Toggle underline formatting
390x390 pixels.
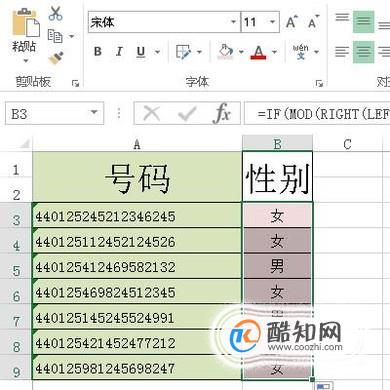coord(141,52)
